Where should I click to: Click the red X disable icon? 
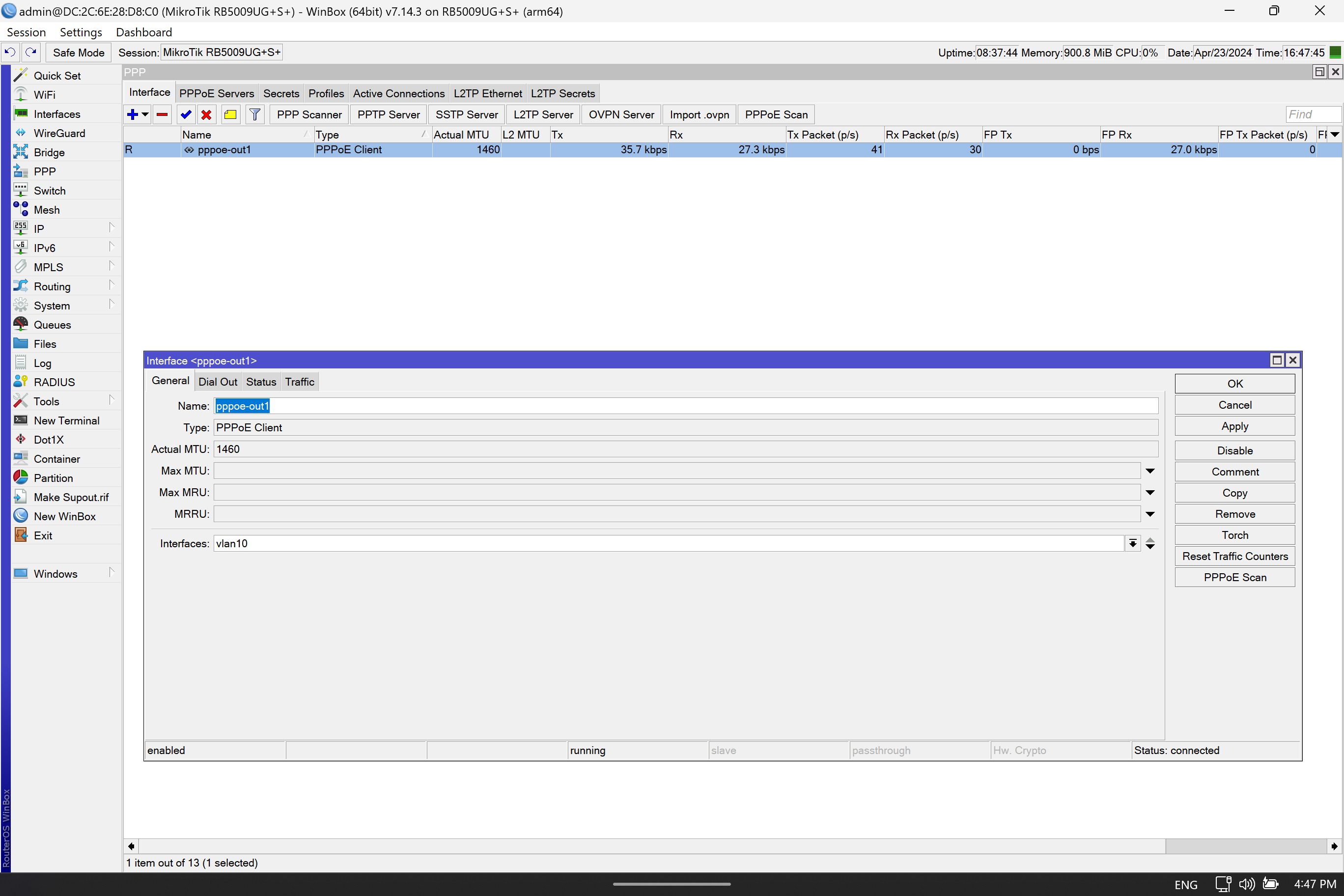coord(206,114)
